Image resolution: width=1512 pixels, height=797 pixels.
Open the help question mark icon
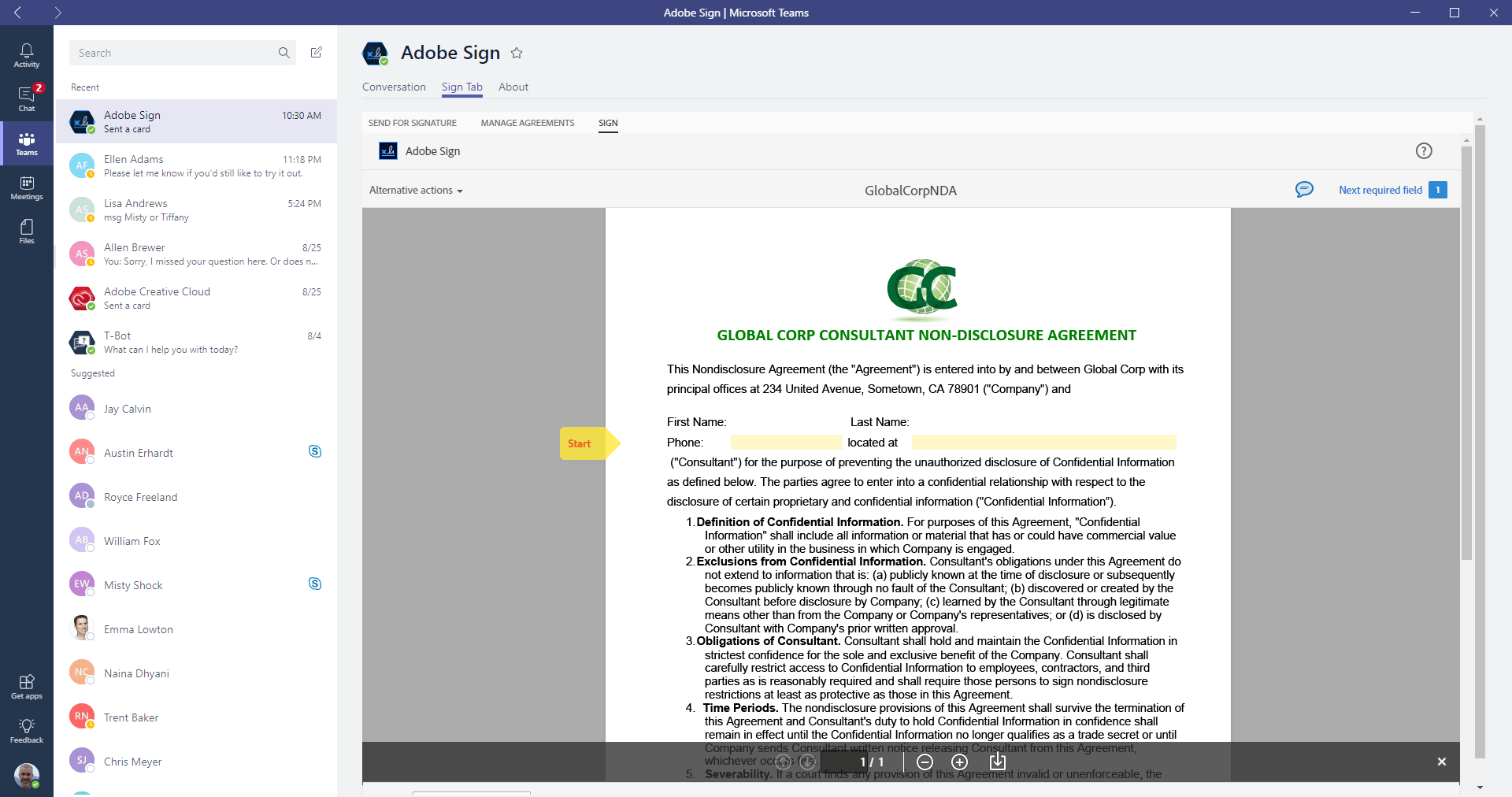(x=1423, y=150)
